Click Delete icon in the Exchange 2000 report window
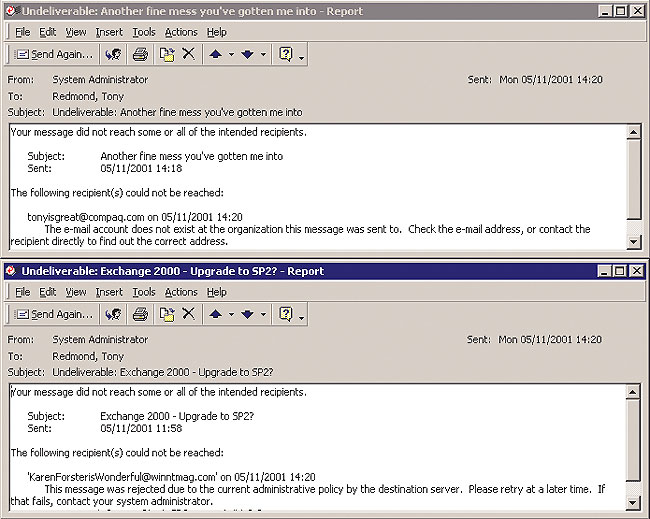The image size is (650, 519). coord(188,314)
